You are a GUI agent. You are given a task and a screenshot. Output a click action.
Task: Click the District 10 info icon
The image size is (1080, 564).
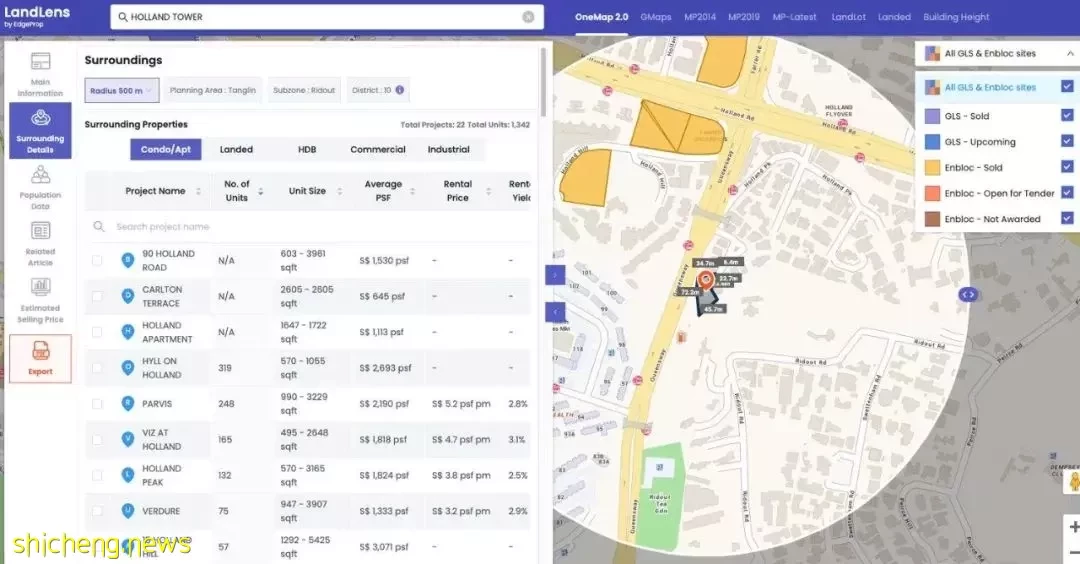point(399,90)
